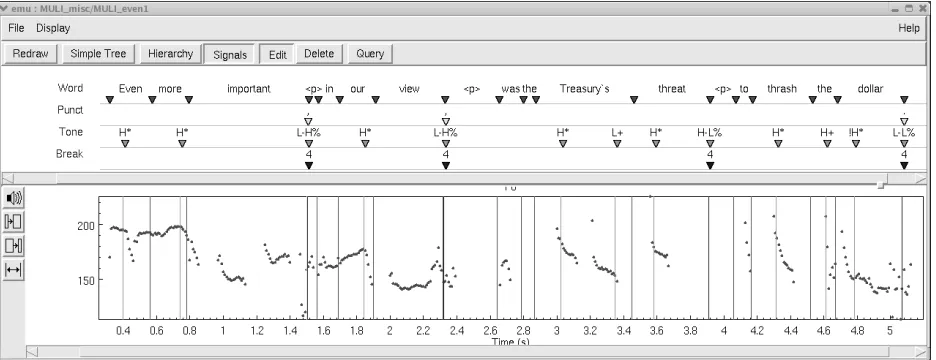This screenshot has width=936, height=360.
Task: Select the H-L% tone label
Action: [x=710, y=133]
